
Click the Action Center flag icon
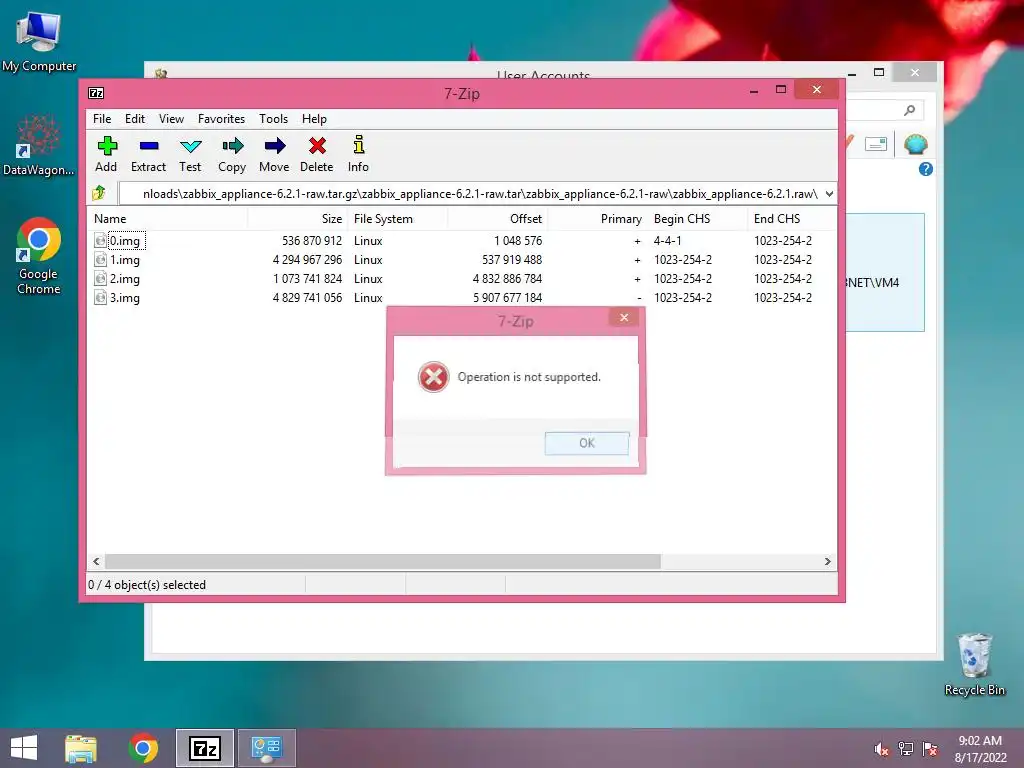tap(930, 749)
